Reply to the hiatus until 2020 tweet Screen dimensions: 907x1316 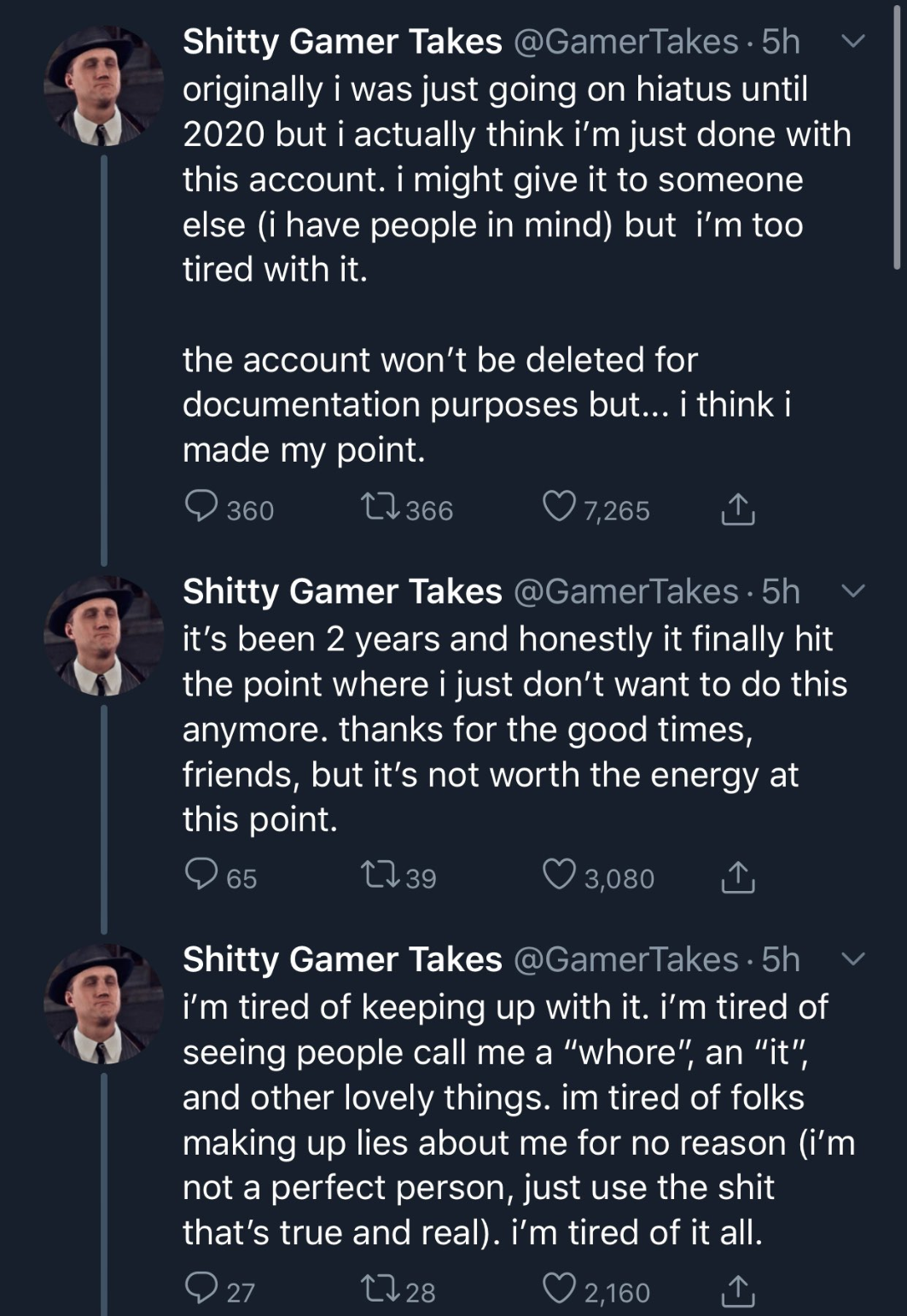(x=201, y=508)
